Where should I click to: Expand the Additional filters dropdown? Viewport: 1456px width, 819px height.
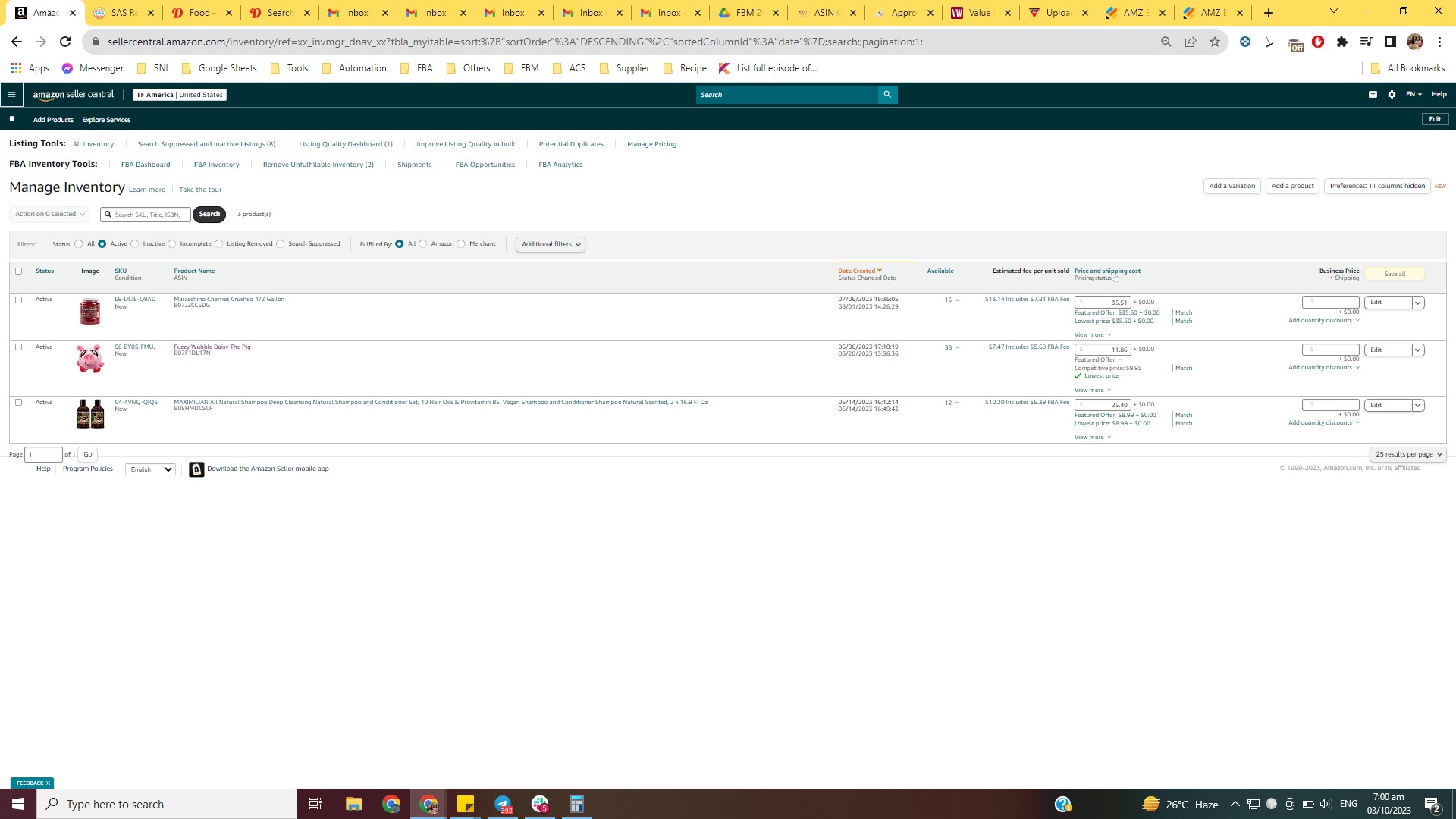click(551, 244)
